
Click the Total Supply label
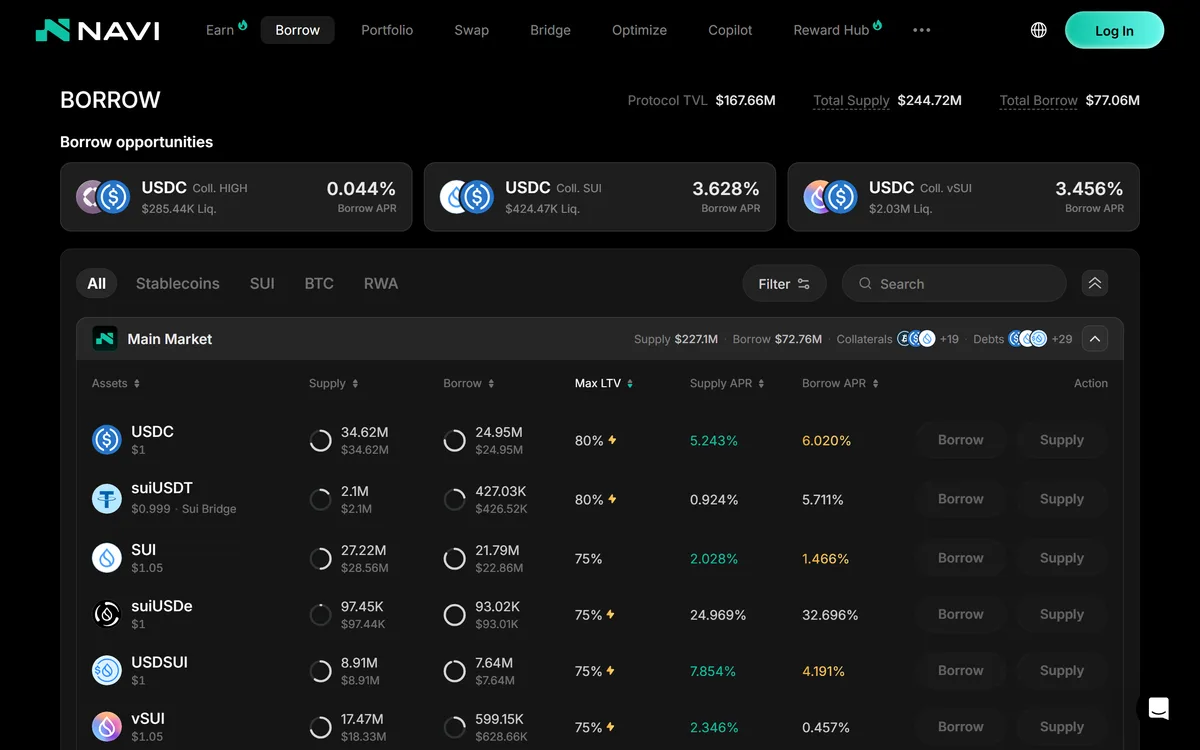click(851, 100)
